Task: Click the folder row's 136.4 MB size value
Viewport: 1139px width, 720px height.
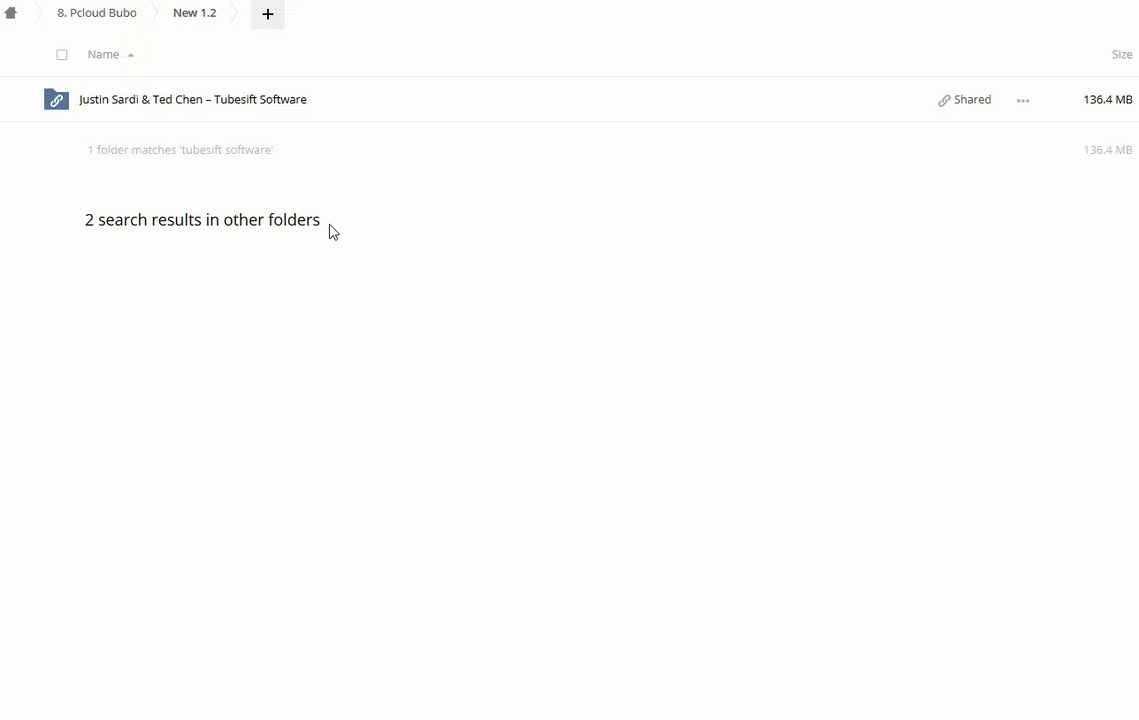Action: point(1107,100)
